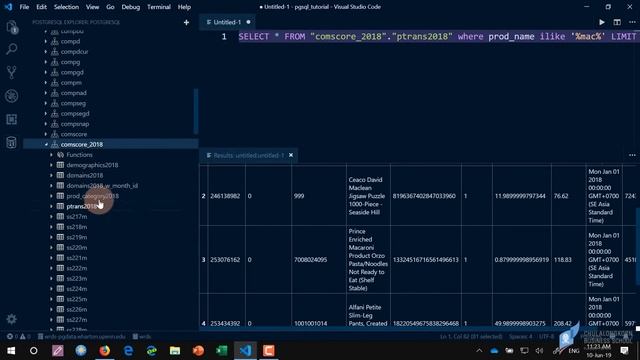640x360 pixels.
Task: Switch to the Untitled-1 editor tab
Action: 227,22
